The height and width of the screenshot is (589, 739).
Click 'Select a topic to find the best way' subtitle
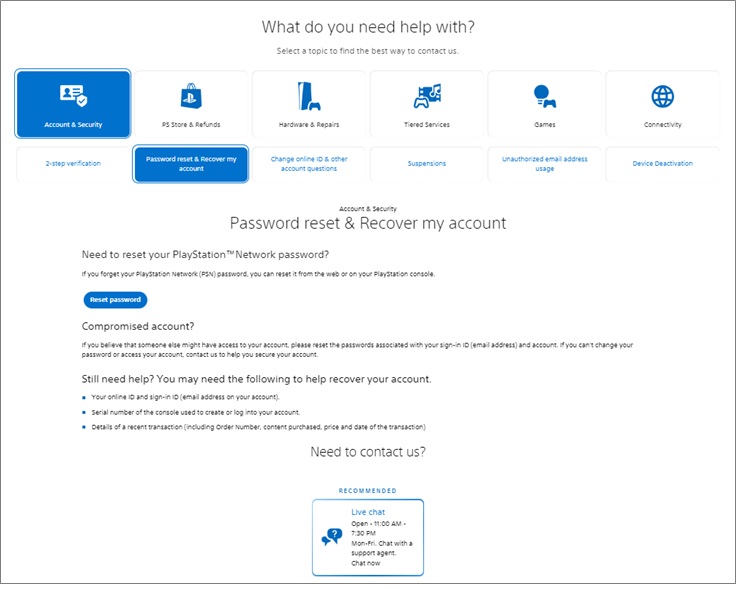(368, 51)
